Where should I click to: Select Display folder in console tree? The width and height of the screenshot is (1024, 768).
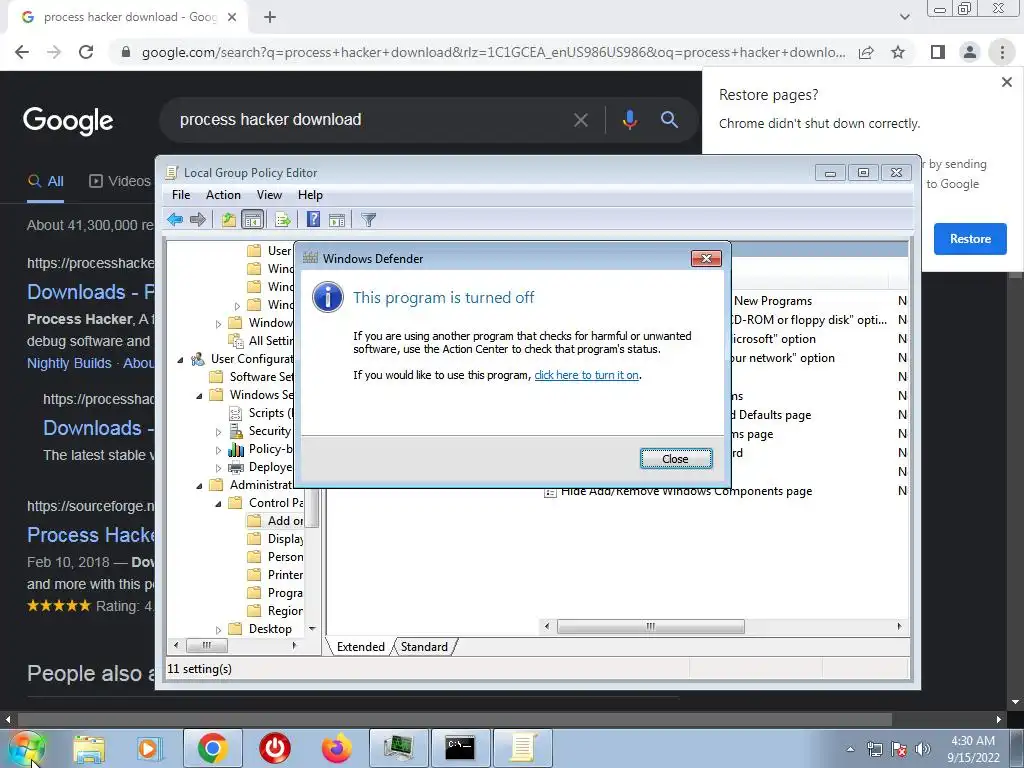click(276, 539)
